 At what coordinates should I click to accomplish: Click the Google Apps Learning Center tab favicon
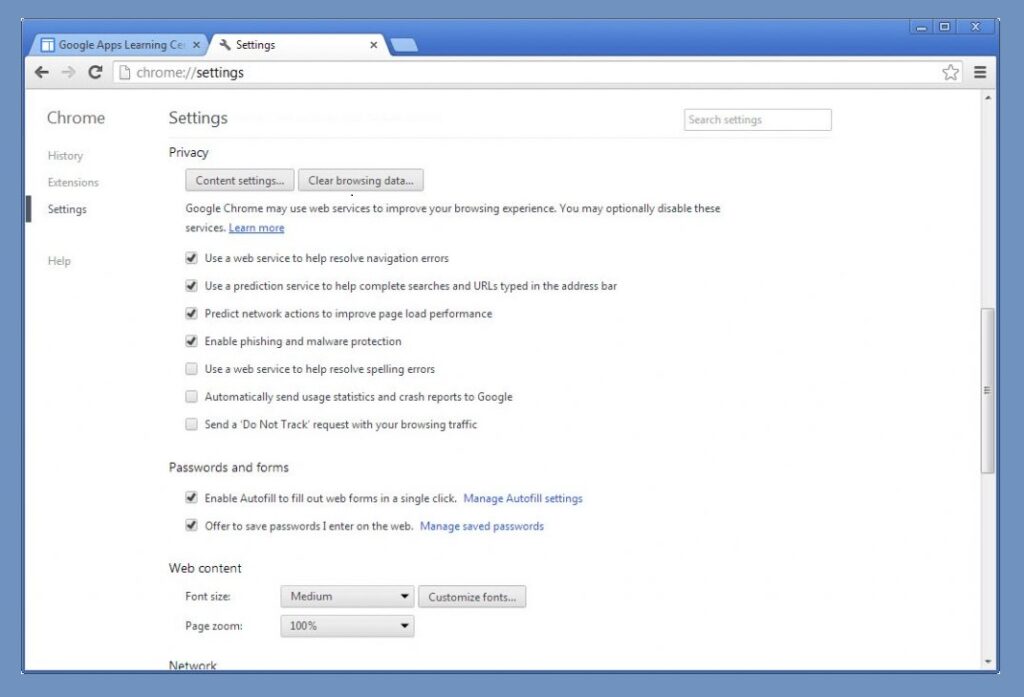coord(47,44)
